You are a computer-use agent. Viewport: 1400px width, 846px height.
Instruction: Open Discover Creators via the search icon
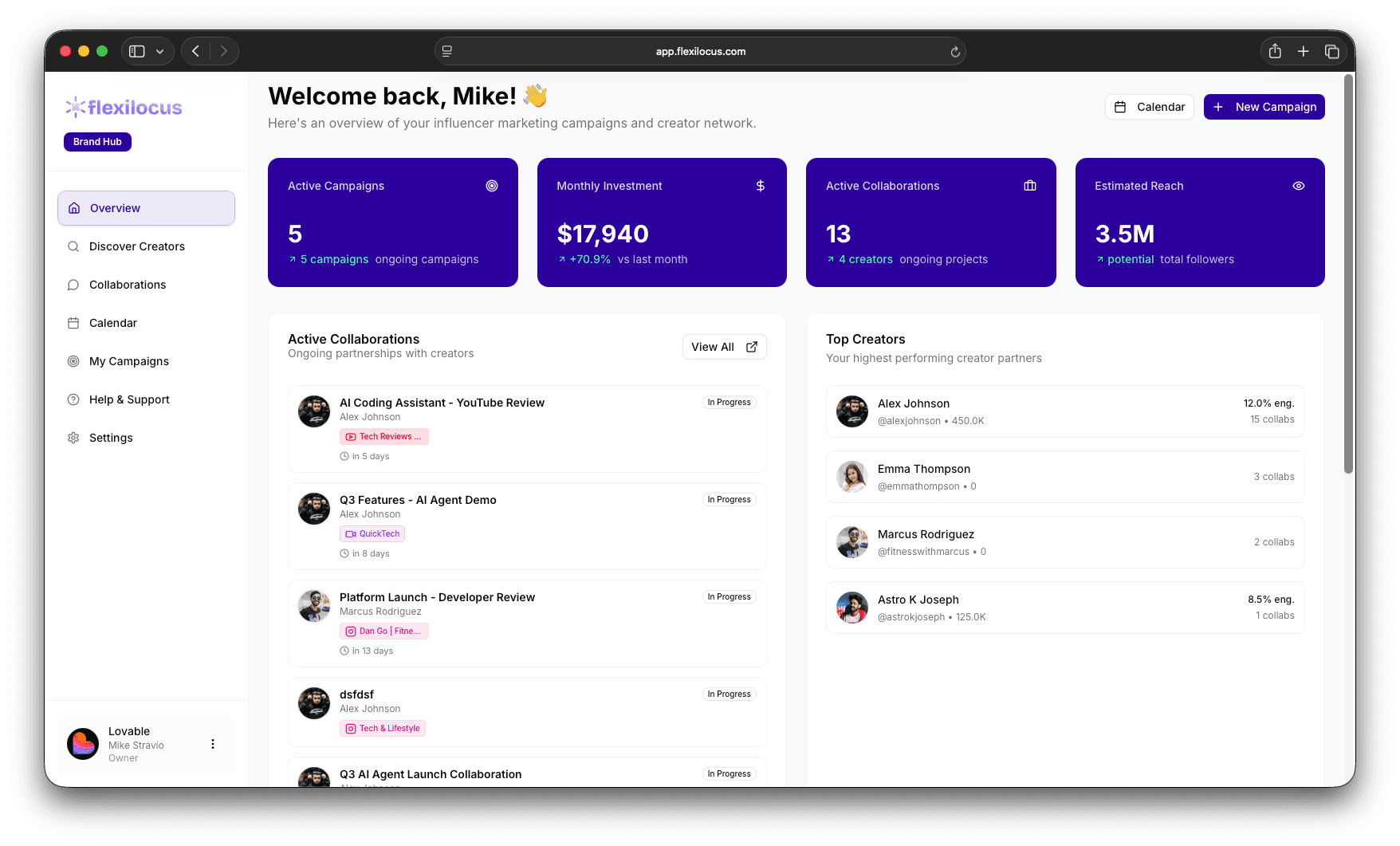73,246
